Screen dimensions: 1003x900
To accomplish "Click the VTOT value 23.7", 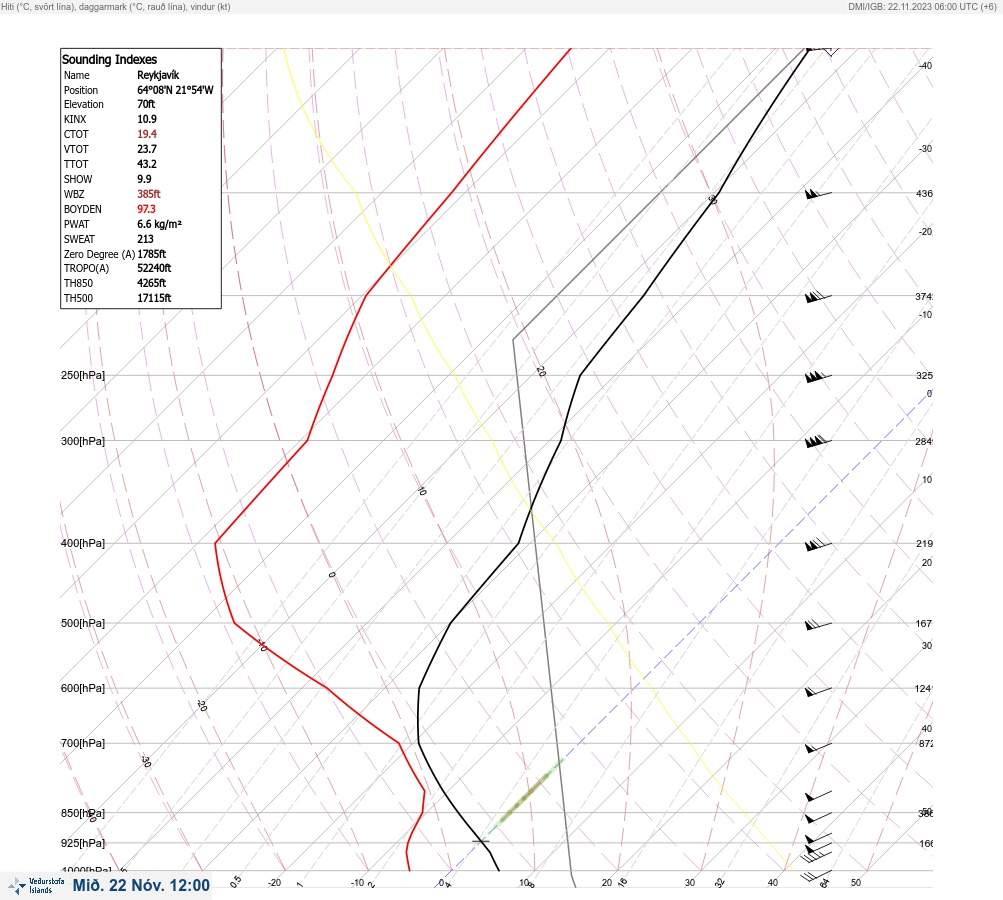I will (146, 149).
